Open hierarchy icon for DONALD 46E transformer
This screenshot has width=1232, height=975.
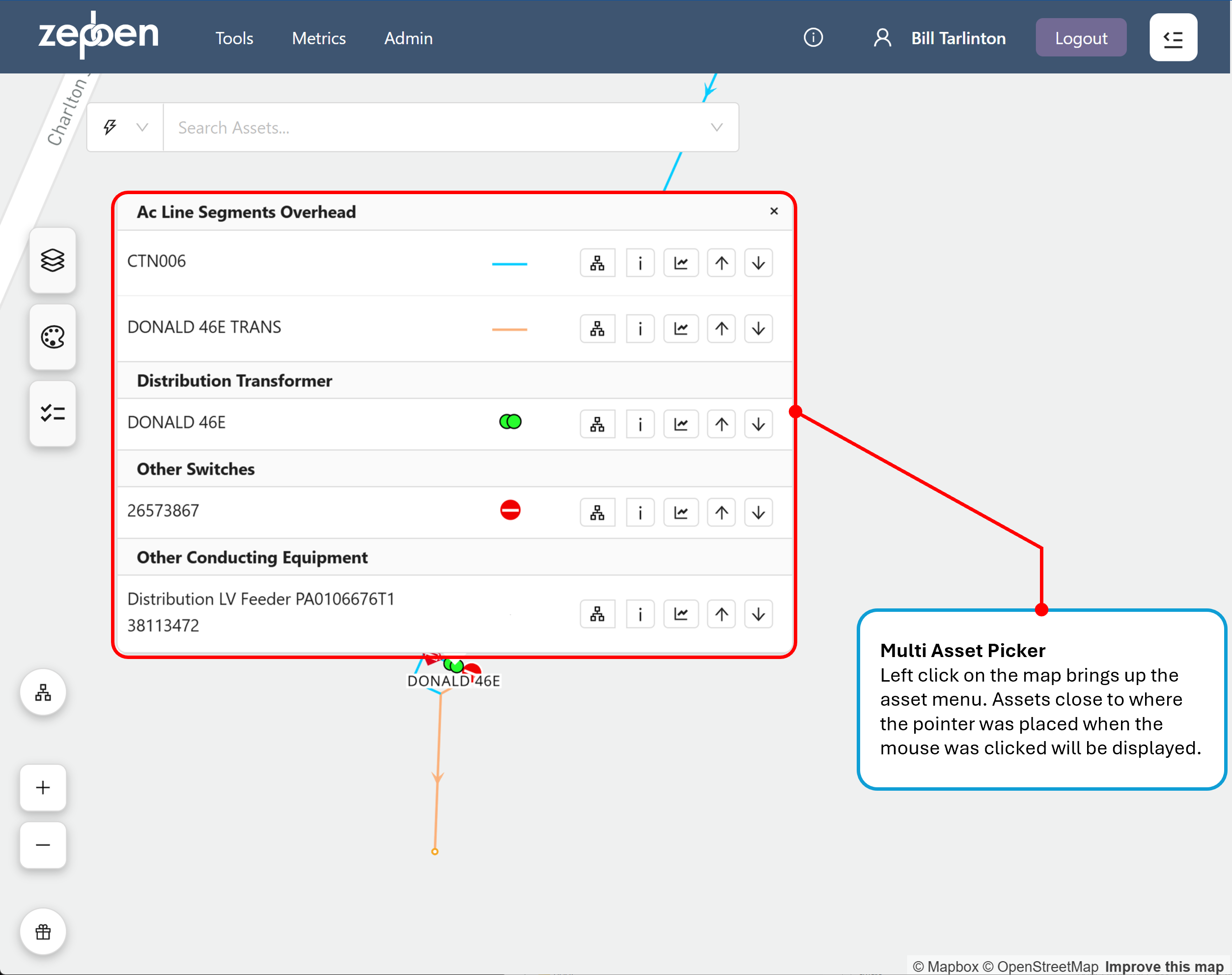point(597,424)
